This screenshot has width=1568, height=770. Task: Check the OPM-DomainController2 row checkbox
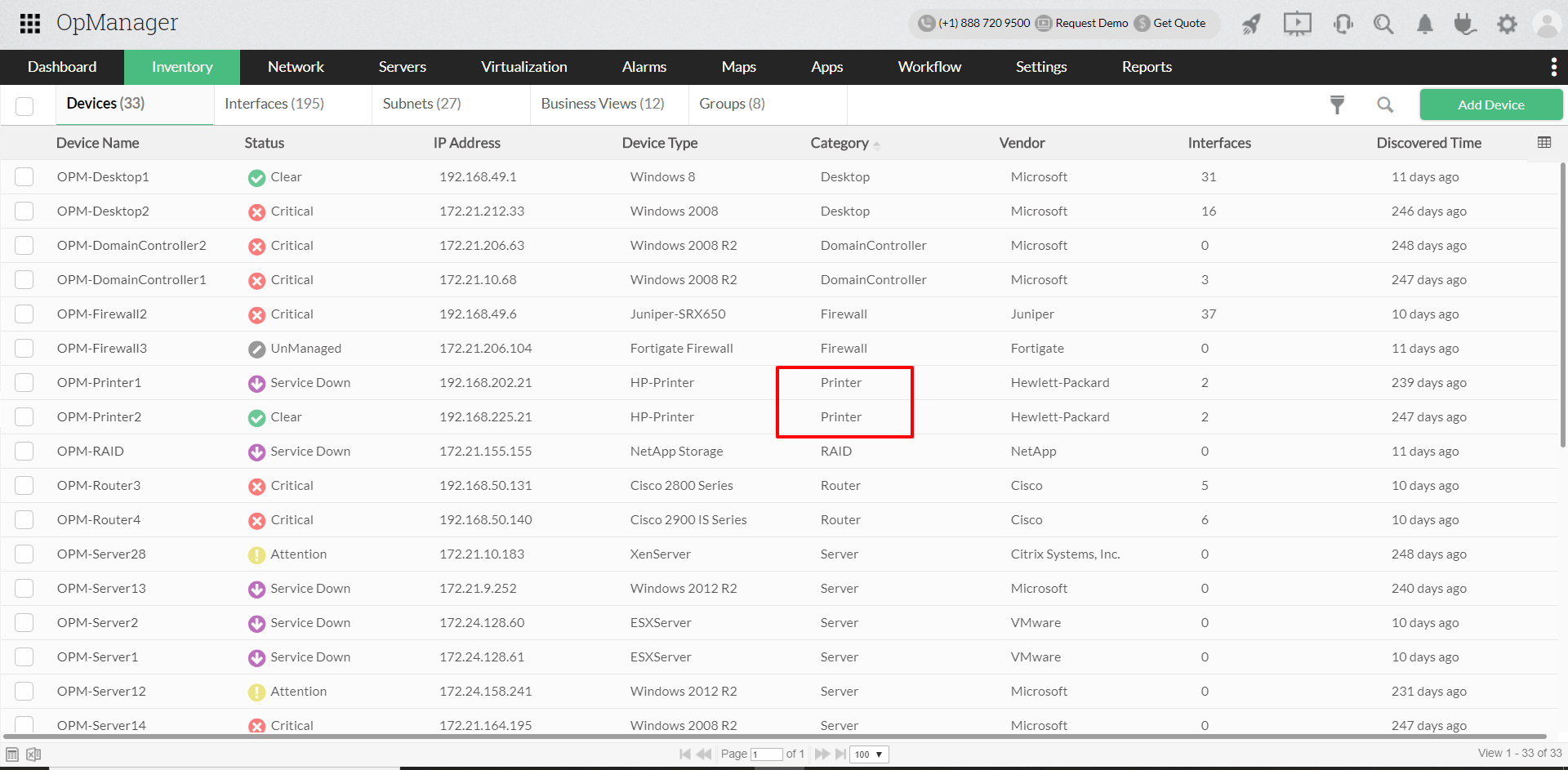point(24,246)
